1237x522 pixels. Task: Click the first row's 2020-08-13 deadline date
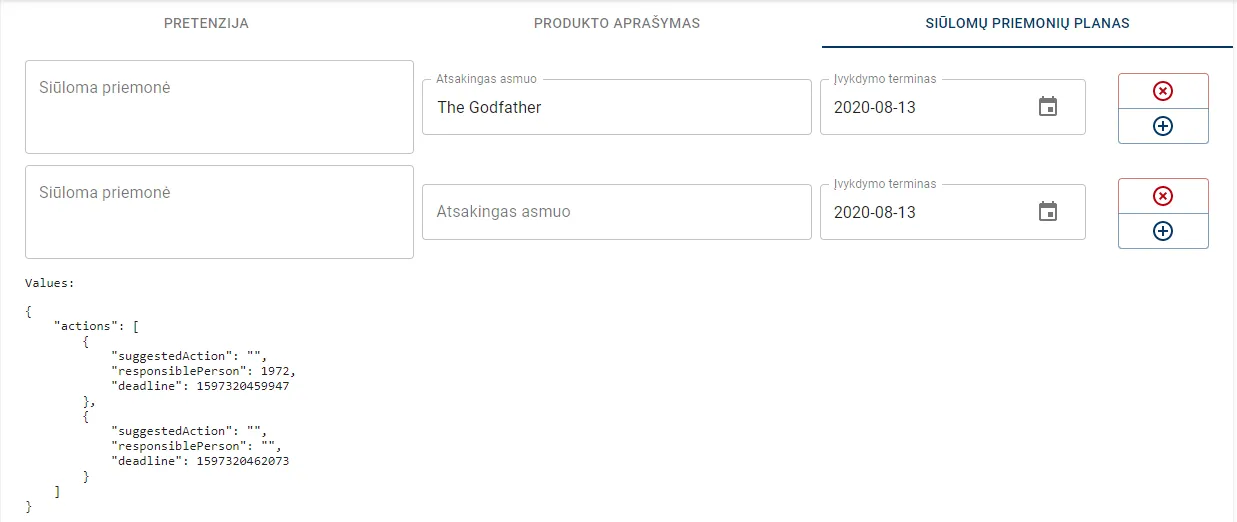pos(875,107)
